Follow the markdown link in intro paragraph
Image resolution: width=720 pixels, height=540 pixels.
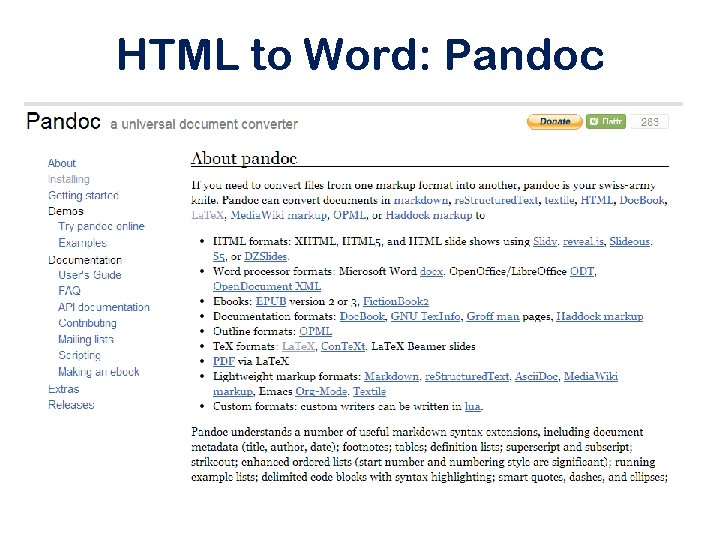421,200
